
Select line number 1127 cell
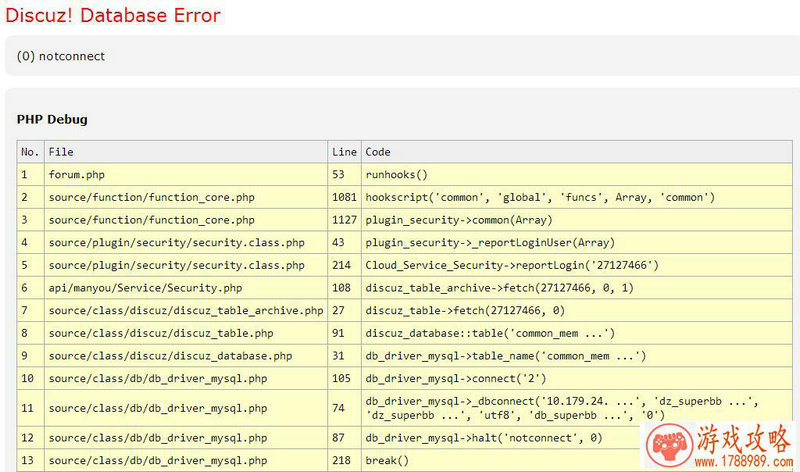[344, 220]
